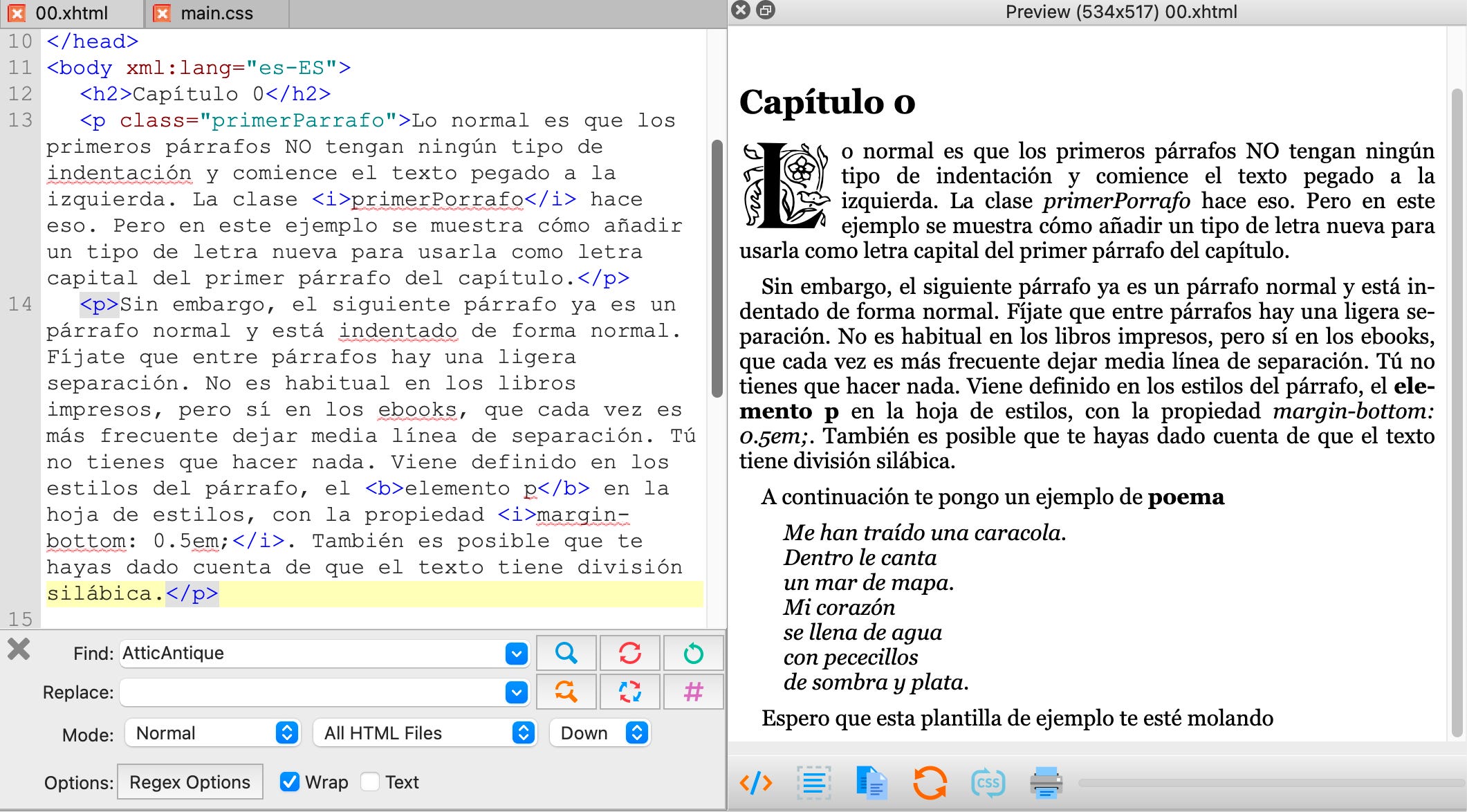1467x812 pixels.
Task: Switch to the main.css tab
Action: [216, 13]
